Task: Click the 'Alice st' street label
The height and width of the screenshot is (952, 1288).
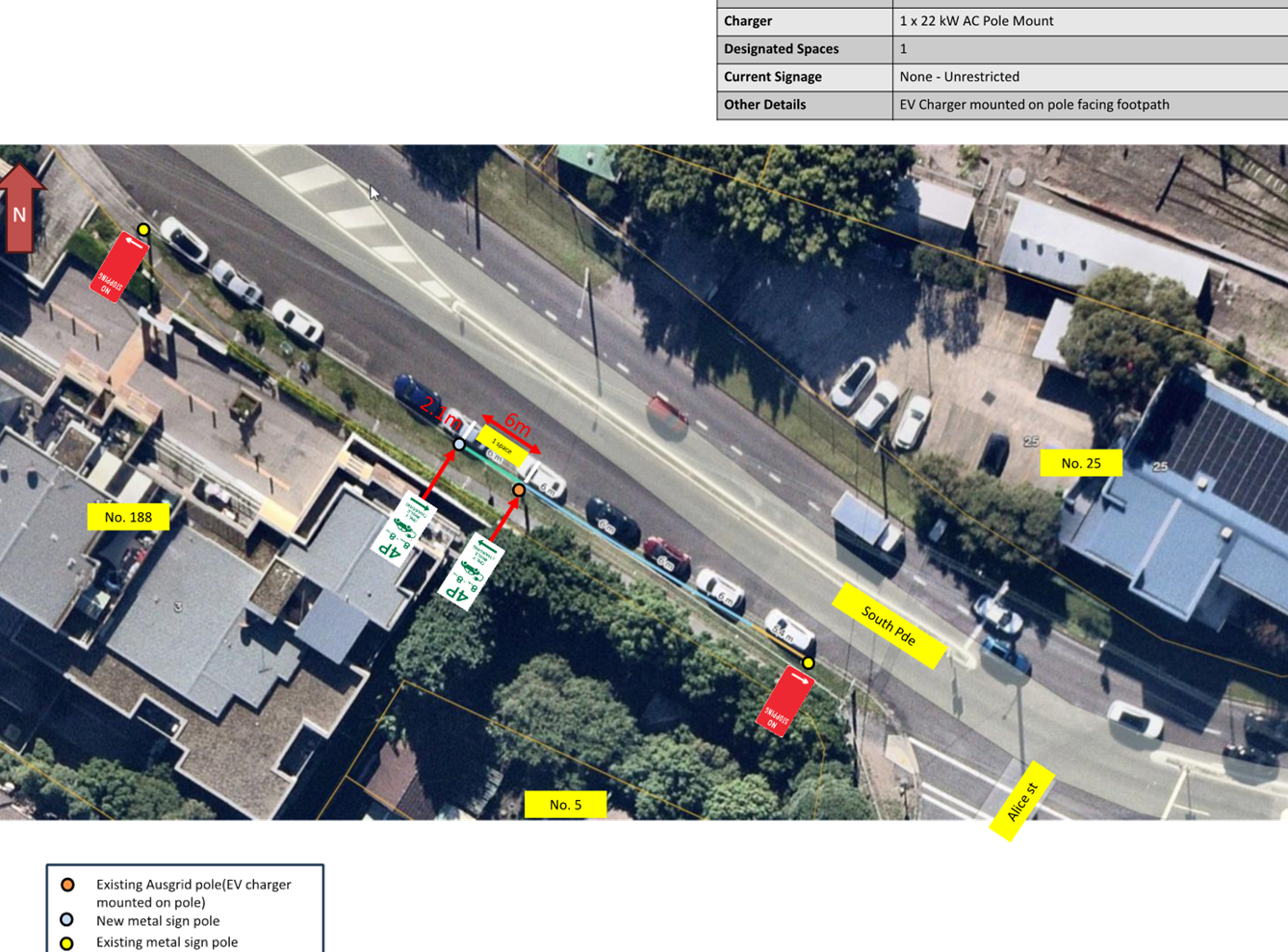Action: pyautogui.click(x=1021, y=802)
